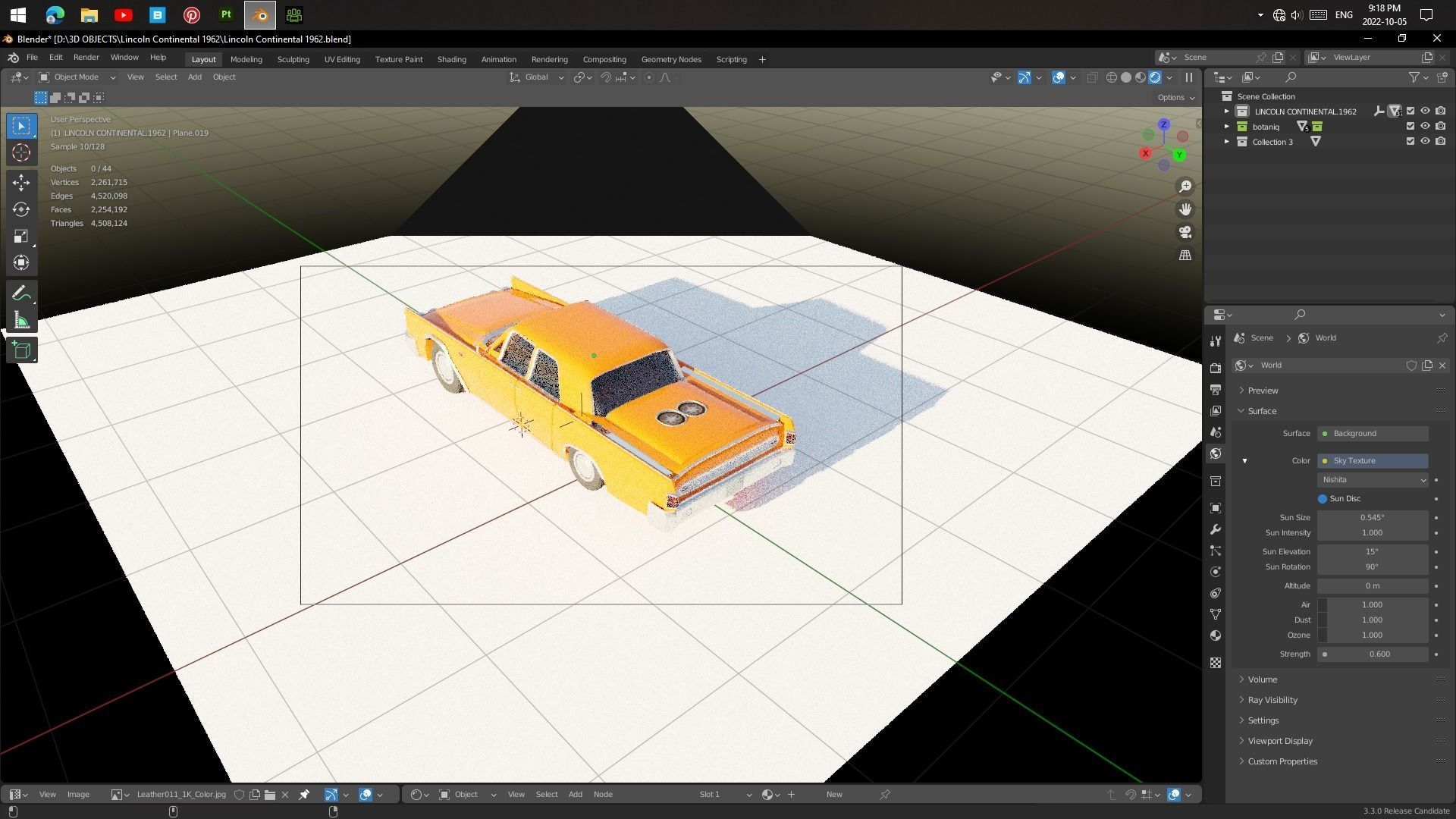Toggle the camera view icon

1185,232
